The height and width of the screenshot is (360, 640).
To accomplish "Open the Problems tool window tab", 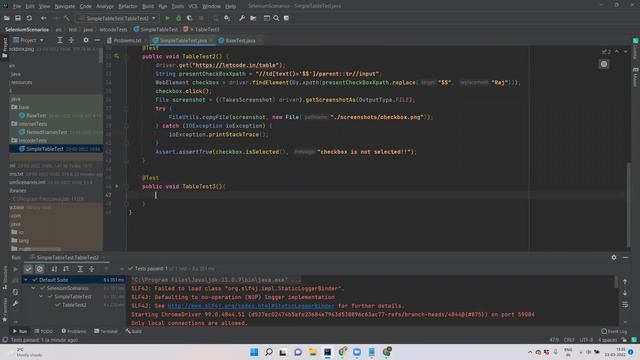I will coord(73,331).
